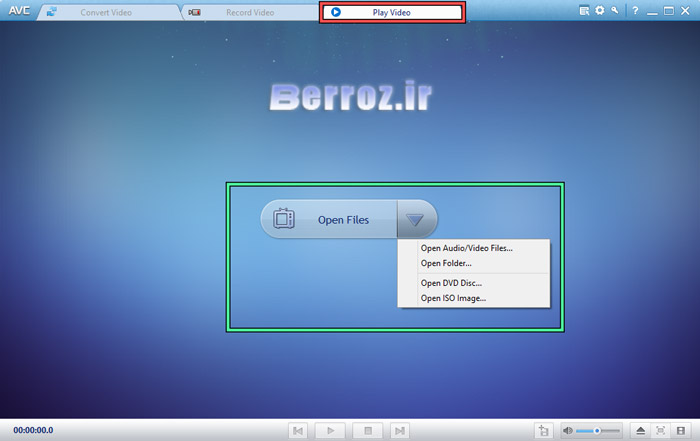Click the play button in playback bar
The height and width of the screenshot is (441, 700).
click(330, 431)
